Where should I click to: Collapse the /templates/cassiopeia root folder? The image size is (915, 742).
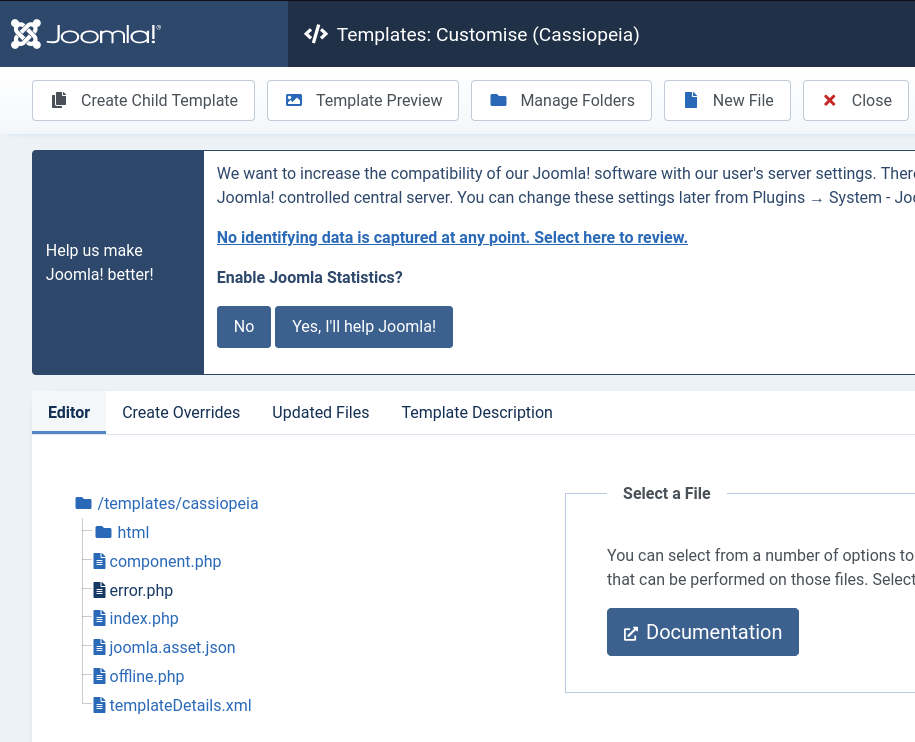pyautogui.click(x=167, y=503)
